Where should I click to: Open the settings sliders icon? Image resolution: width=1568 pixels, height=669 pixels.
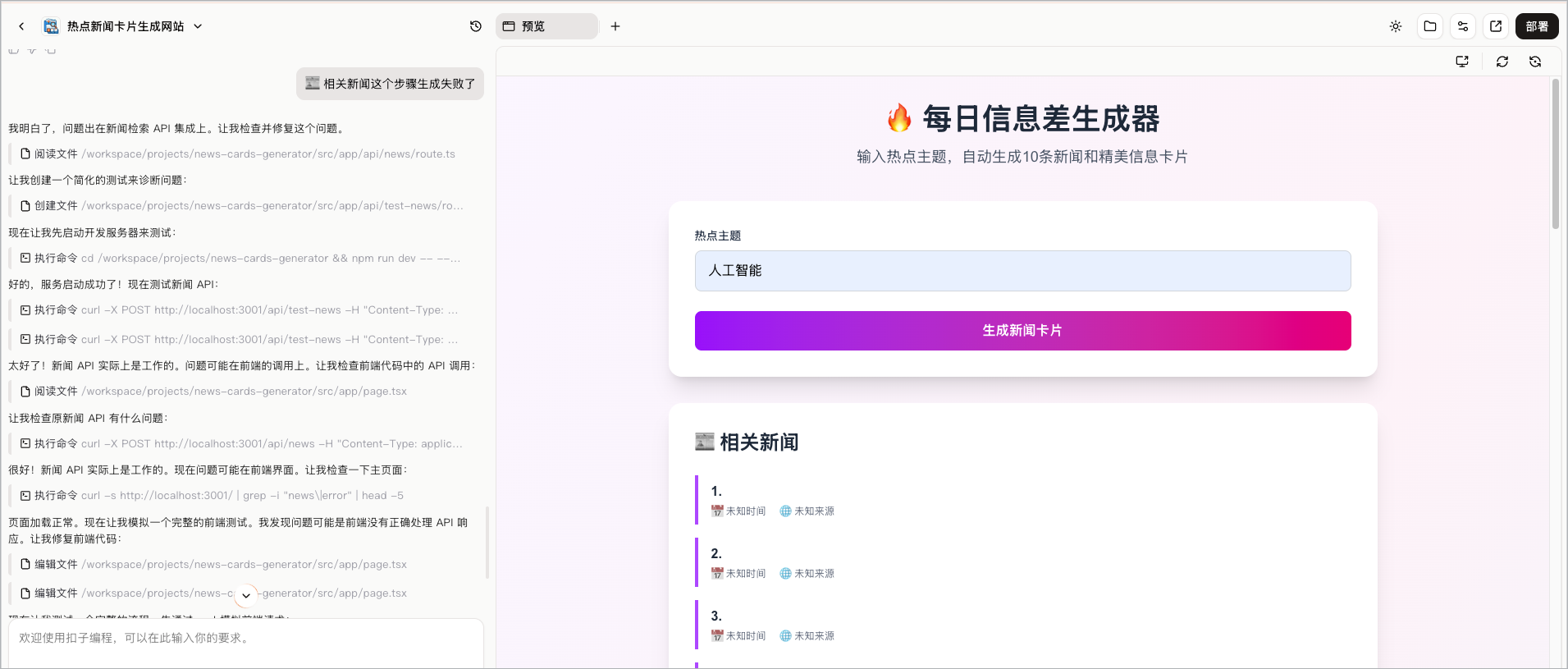tap(1463, 26)
